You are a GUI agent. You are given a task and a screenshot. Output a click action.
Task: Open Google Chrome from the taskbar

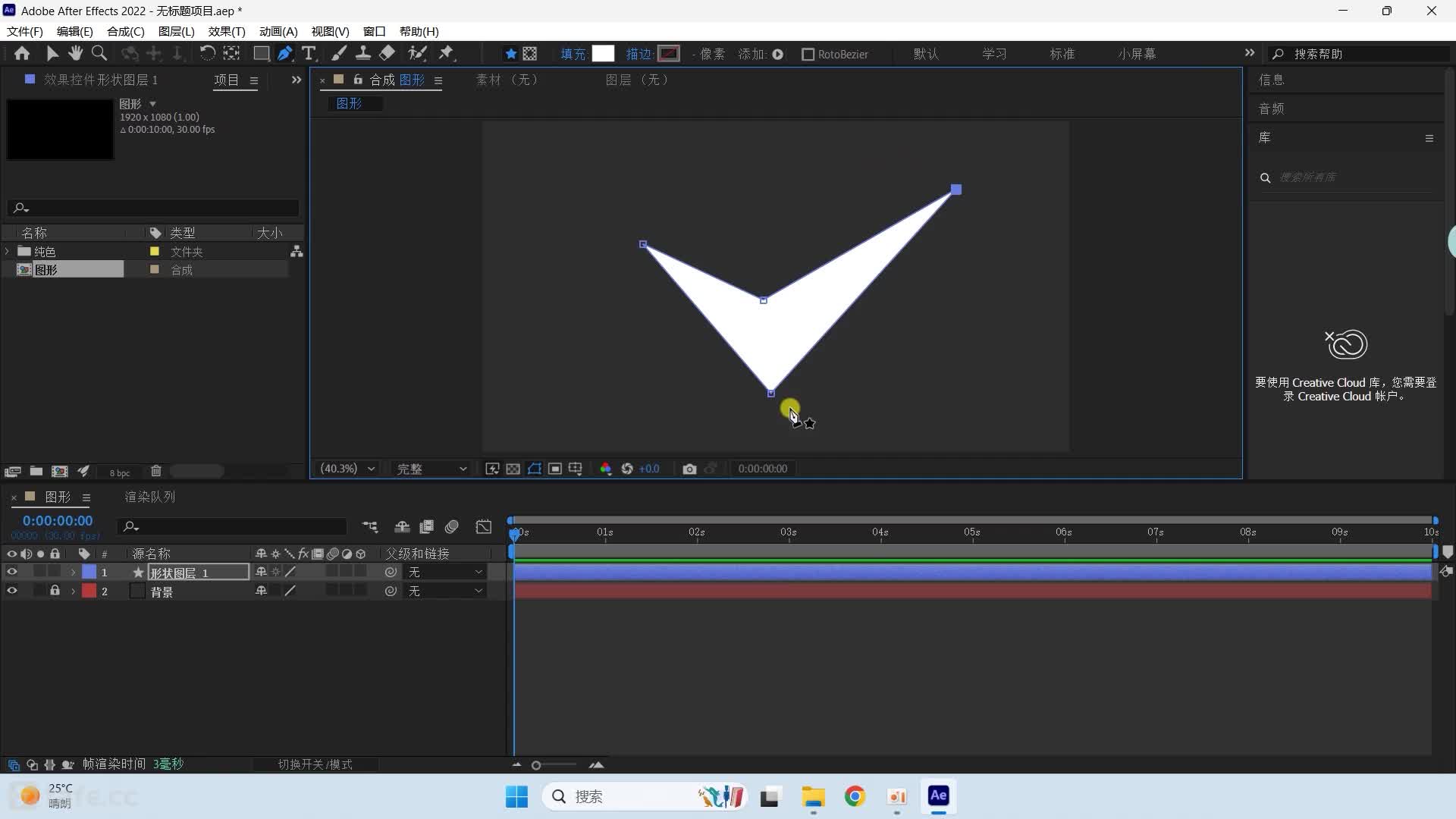pyautogui.click(x=855, y=796)
